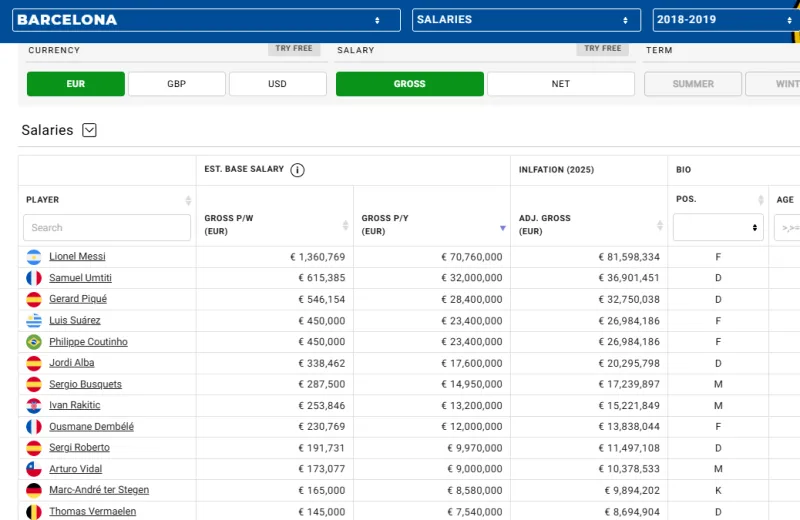800x520 pixels.
Task: Click Busquets' adjusted gross € 17,239,897
Action: 629,384
